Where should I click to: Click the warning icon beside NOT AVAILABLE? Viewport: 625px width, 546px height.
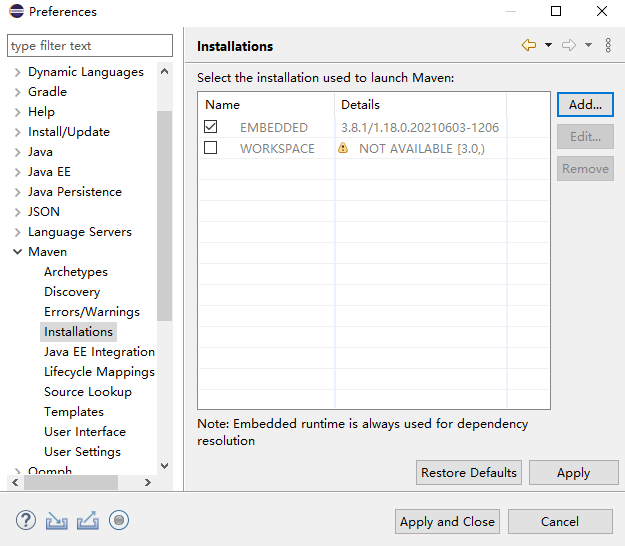(x=343, y=148)
